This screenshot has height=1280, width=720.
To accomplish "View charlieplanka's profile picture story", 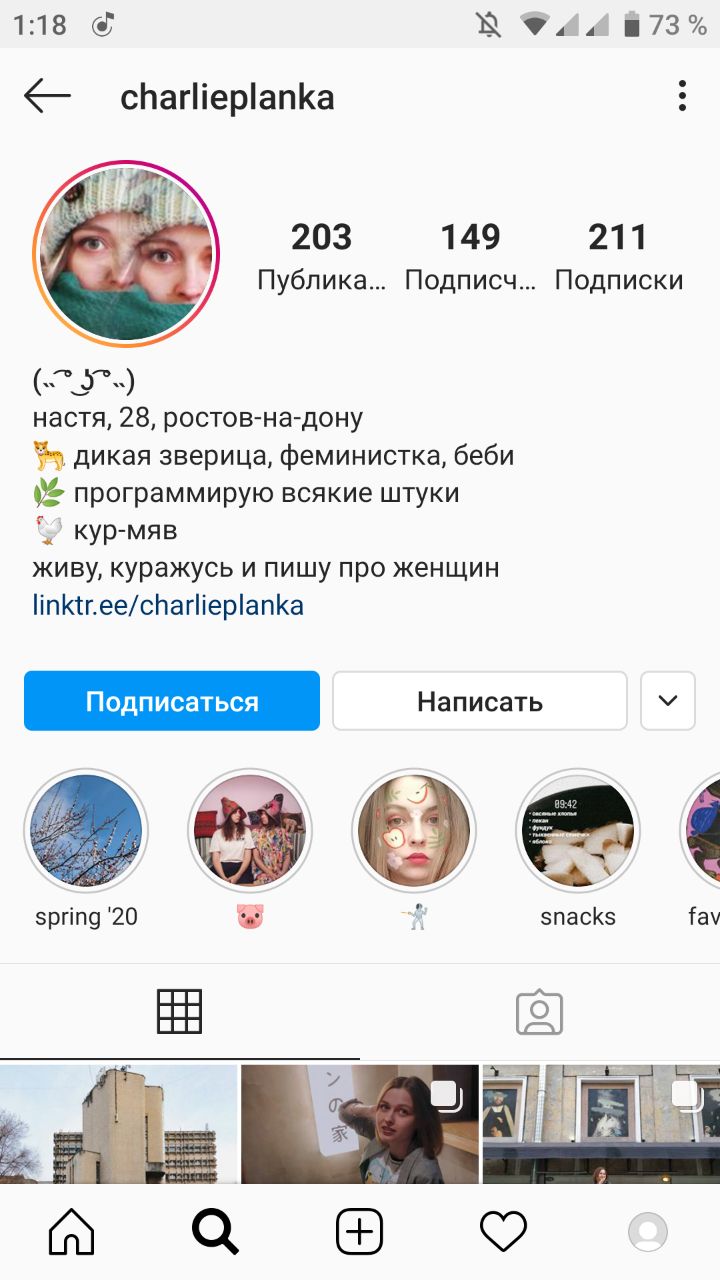I will tap(126, 254).
